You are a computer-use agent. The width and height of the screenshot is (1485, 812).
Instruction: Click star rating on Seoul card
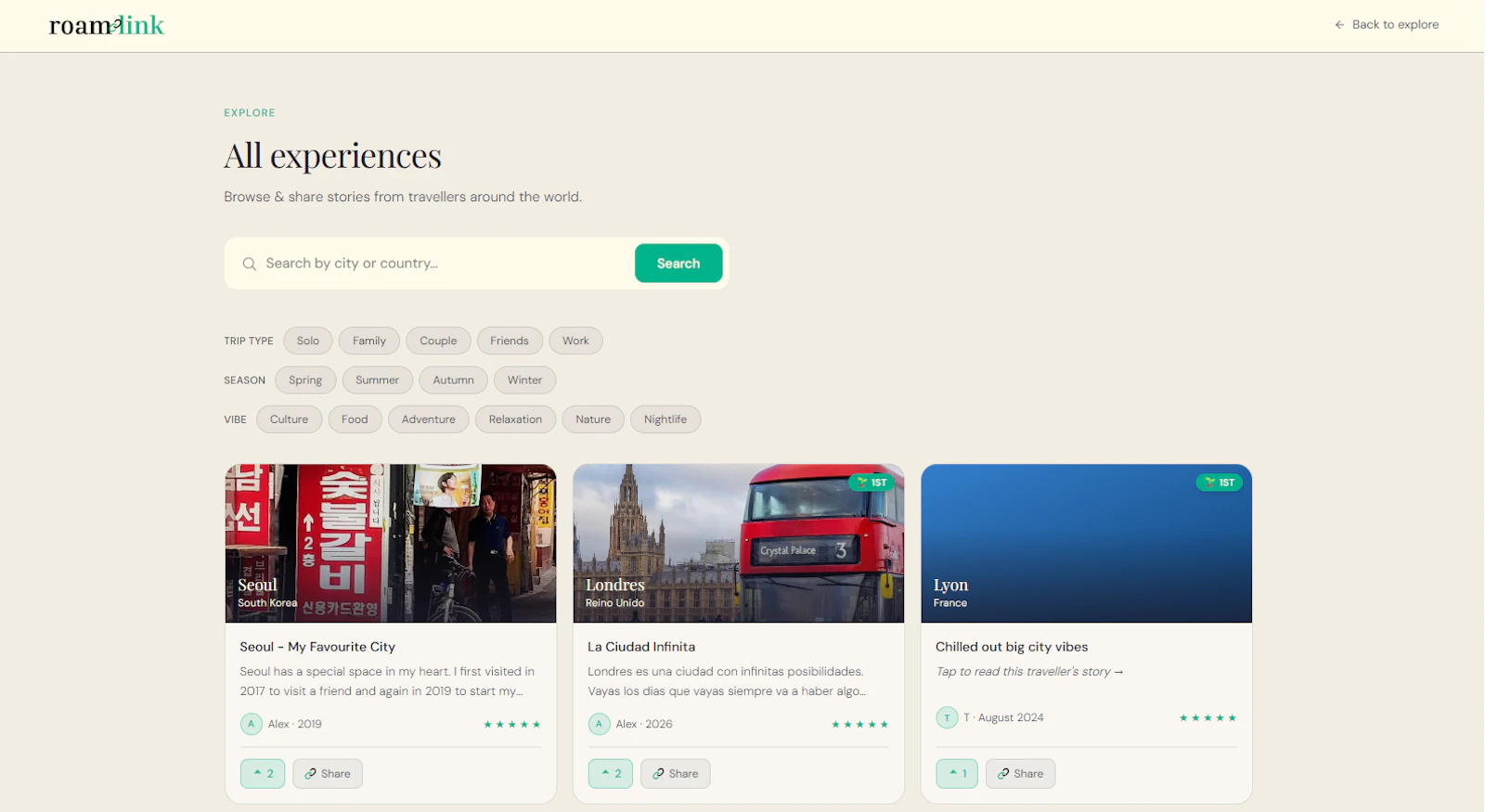pos(511,724)
